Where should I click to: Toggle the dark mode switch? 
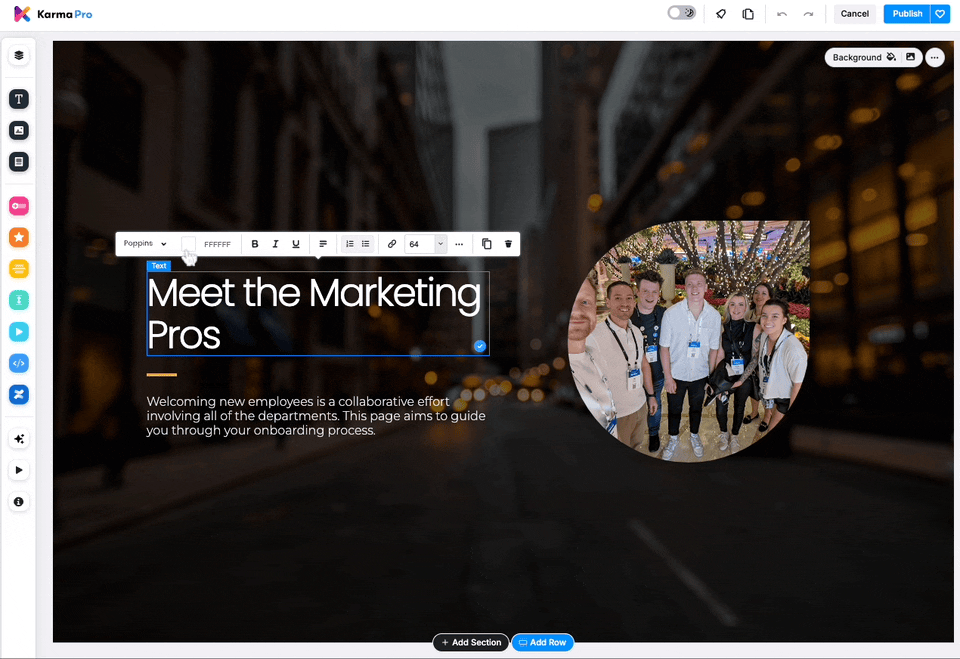tap(681, 13)
